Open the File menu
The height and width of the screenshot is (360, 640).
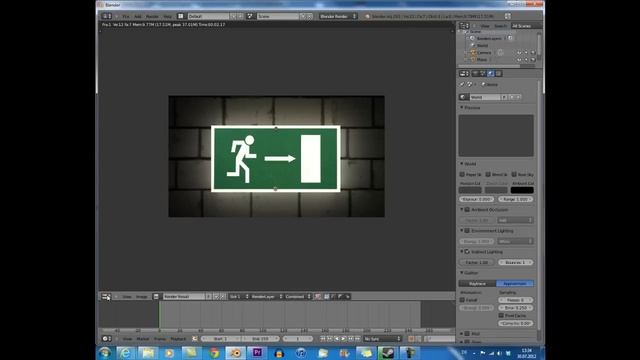point(126,16)
